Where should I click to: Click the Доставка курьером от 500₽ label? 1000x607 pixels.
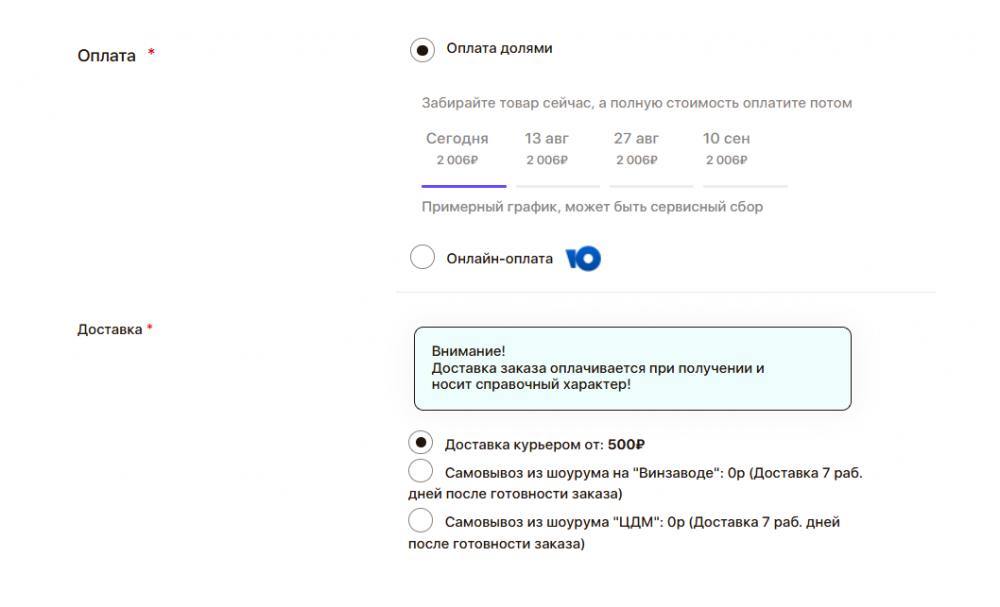click(544, 445)
